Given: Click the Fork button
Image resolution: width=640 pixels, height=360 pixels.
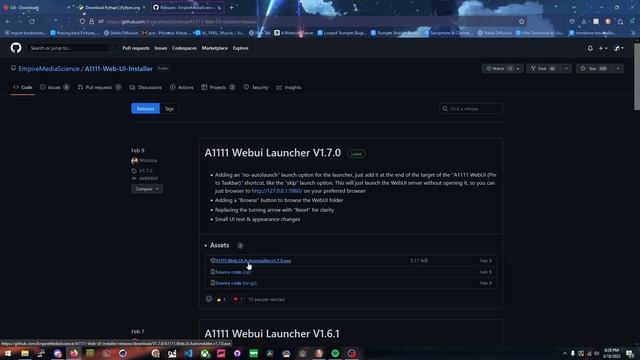Looking at the screenshot, I should click(544, 69).
